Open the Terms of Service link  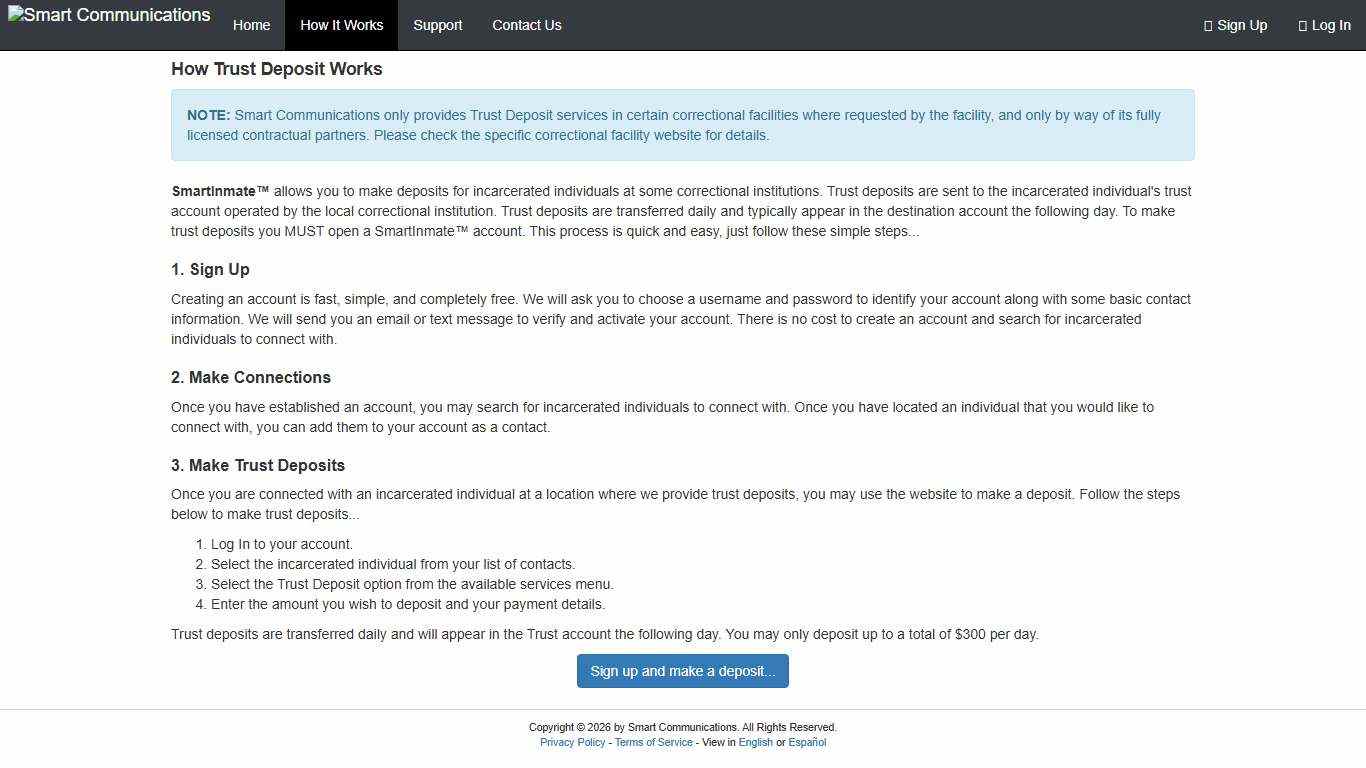click(x=653, y=743)
